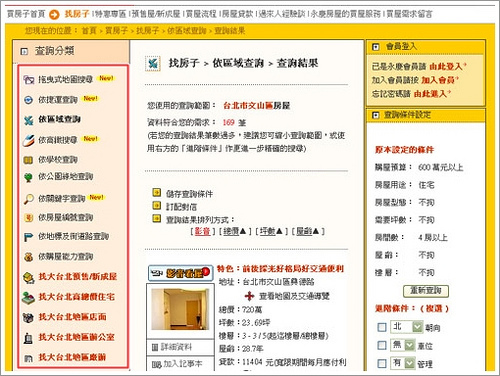Check the 管理 checkbox

pyautogui.click(x=382, y=363)
